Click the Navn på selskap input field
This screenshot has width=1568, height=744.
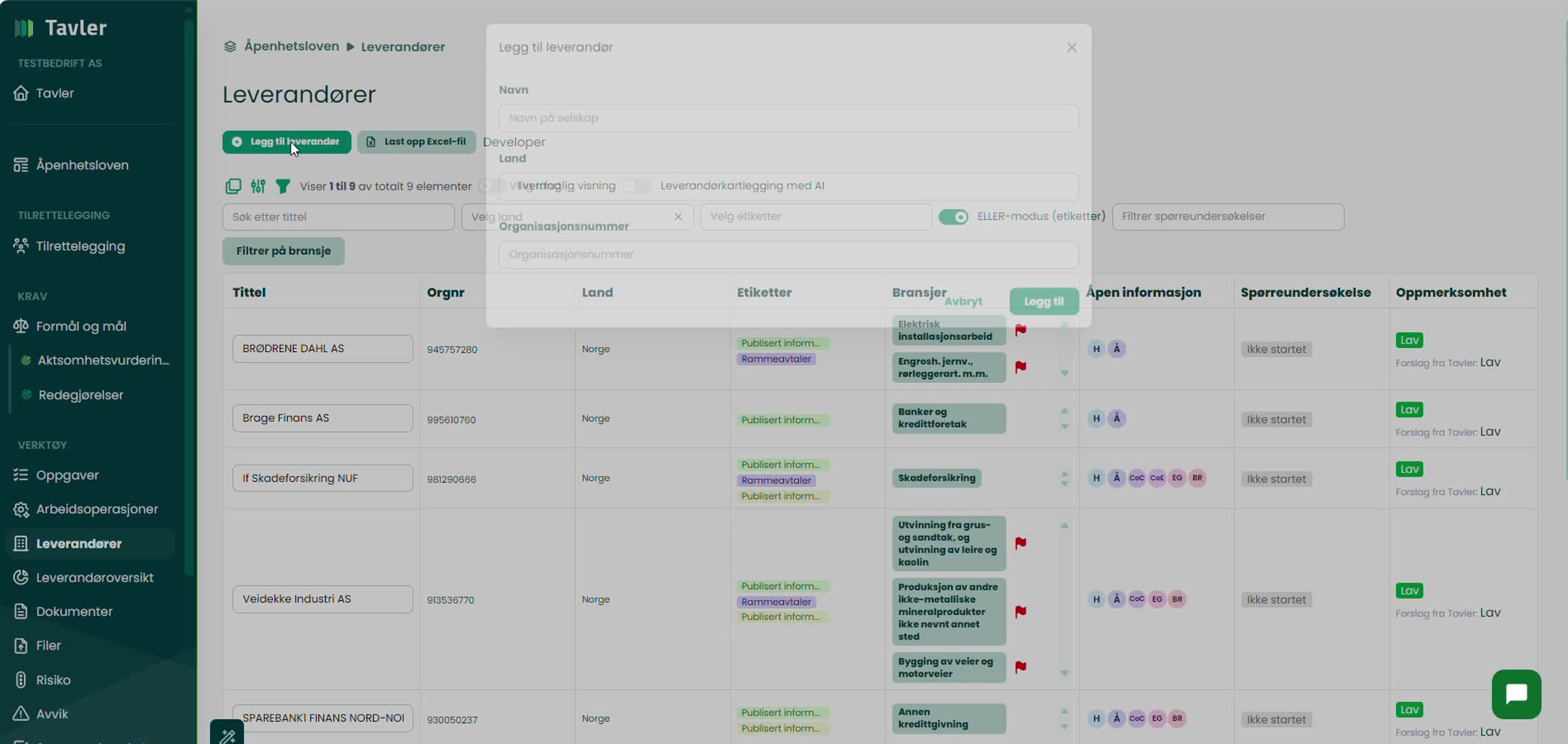point(788,118)
